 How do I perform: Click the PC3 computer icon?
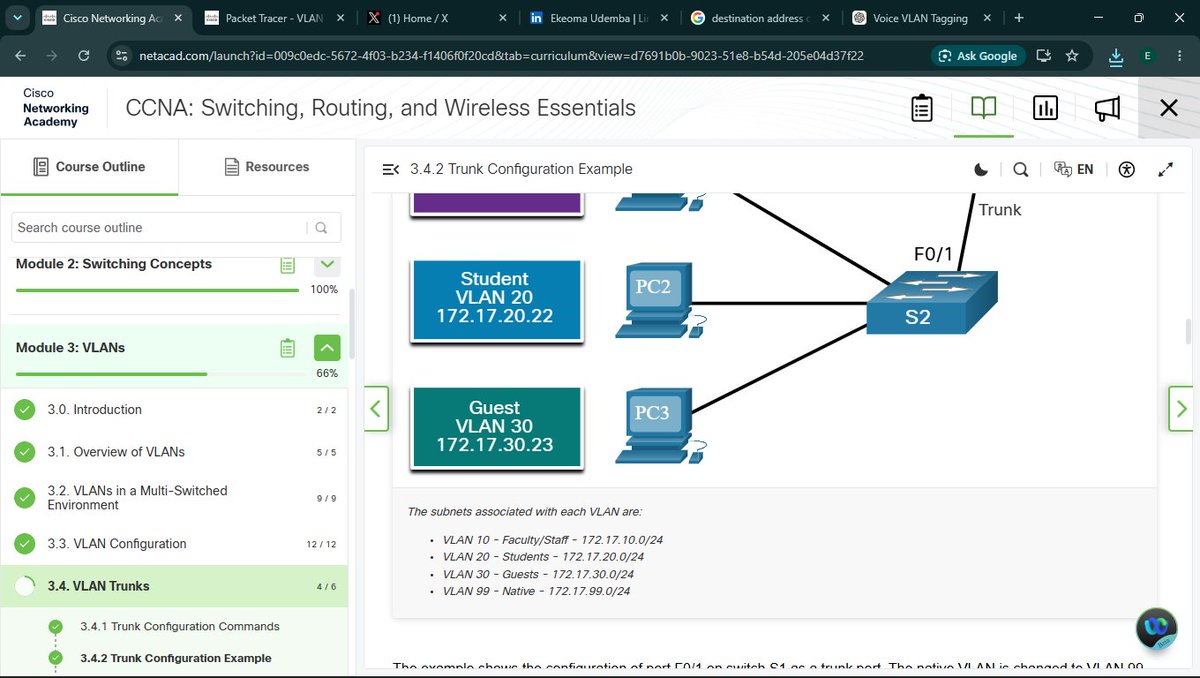click(x=662, y=428)
